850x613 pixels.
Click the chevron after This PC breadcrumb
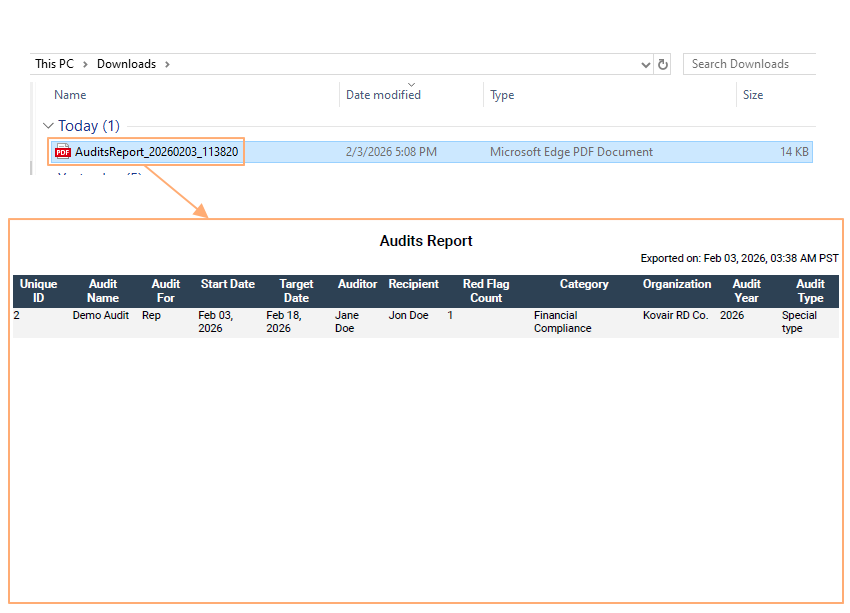[x=84, y=63]
